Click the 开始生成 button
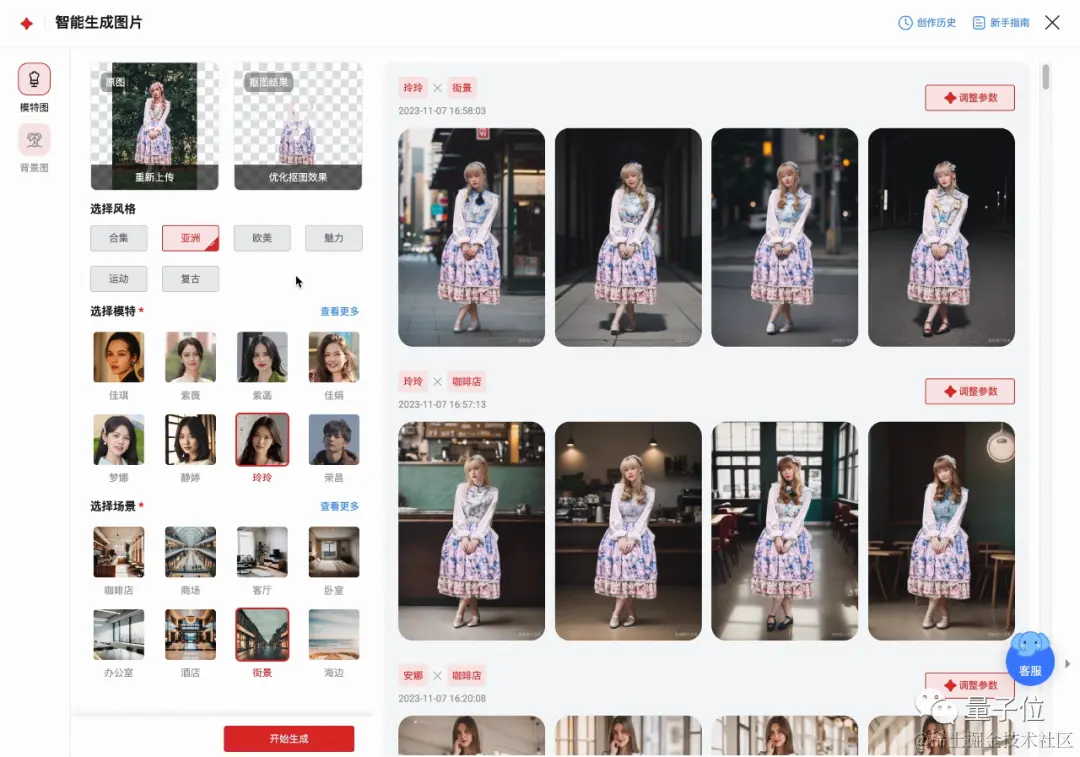Screen dimensions: 1080x757 [289, 738]
